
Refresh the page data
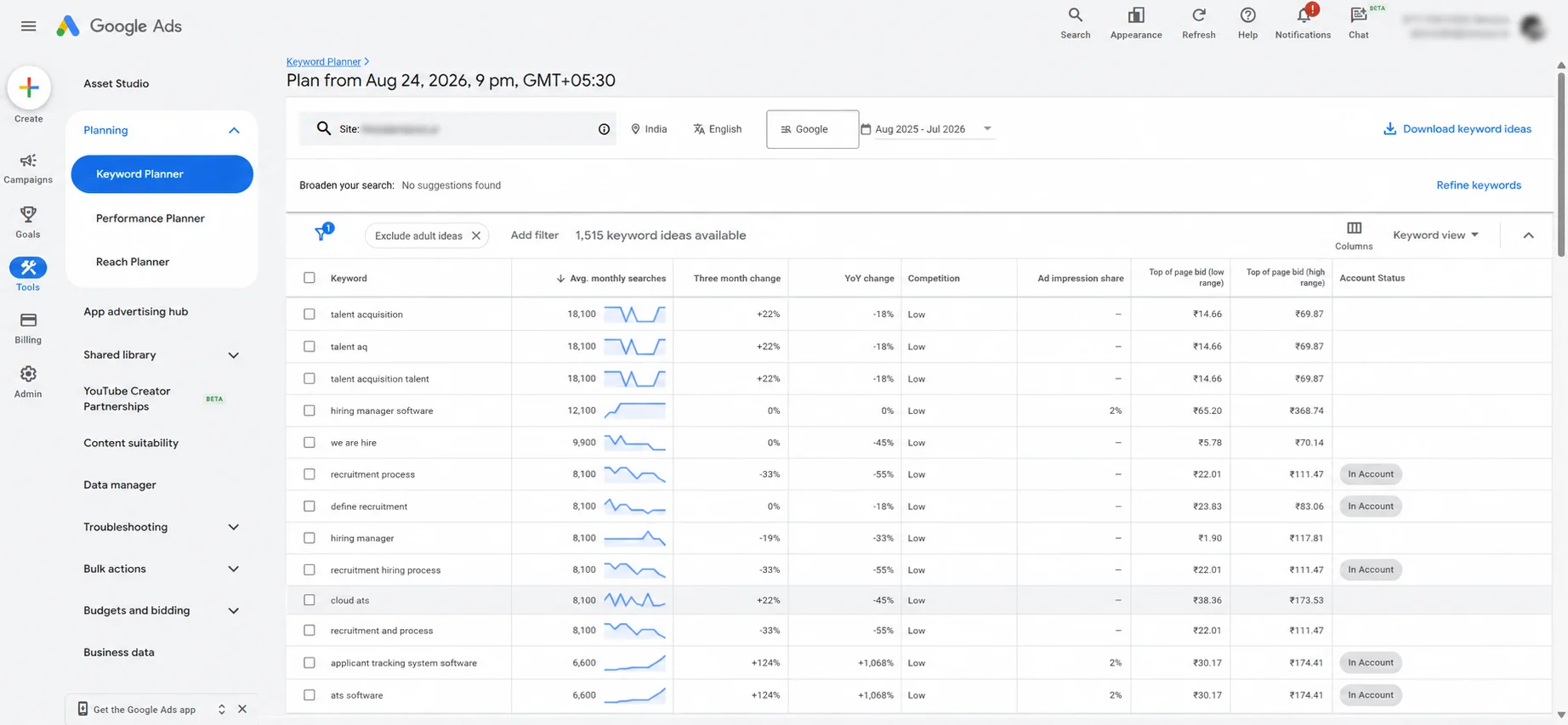[x=1198, y=23]
